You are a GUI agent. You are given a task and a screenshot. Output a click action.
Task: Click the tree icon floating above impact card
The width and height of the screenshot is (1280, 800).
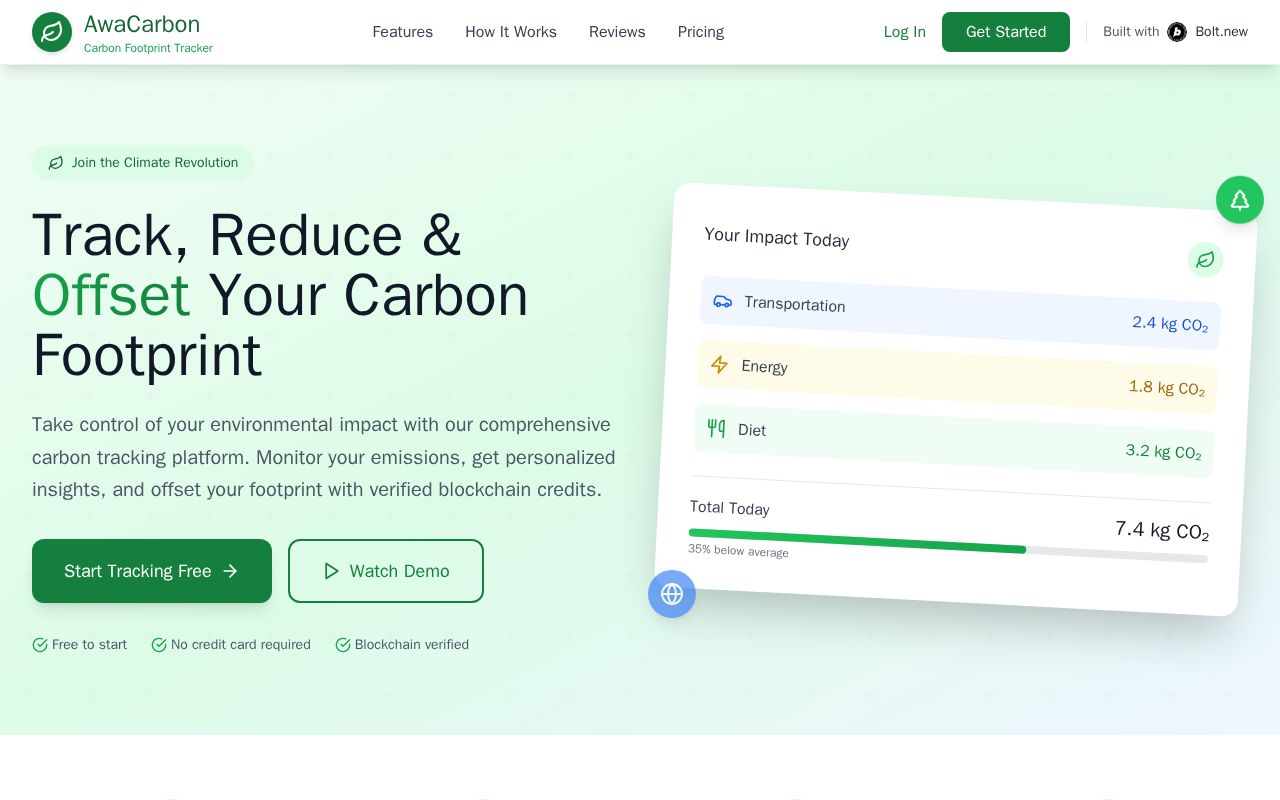pyautogui.click(x=1240, y=200)
